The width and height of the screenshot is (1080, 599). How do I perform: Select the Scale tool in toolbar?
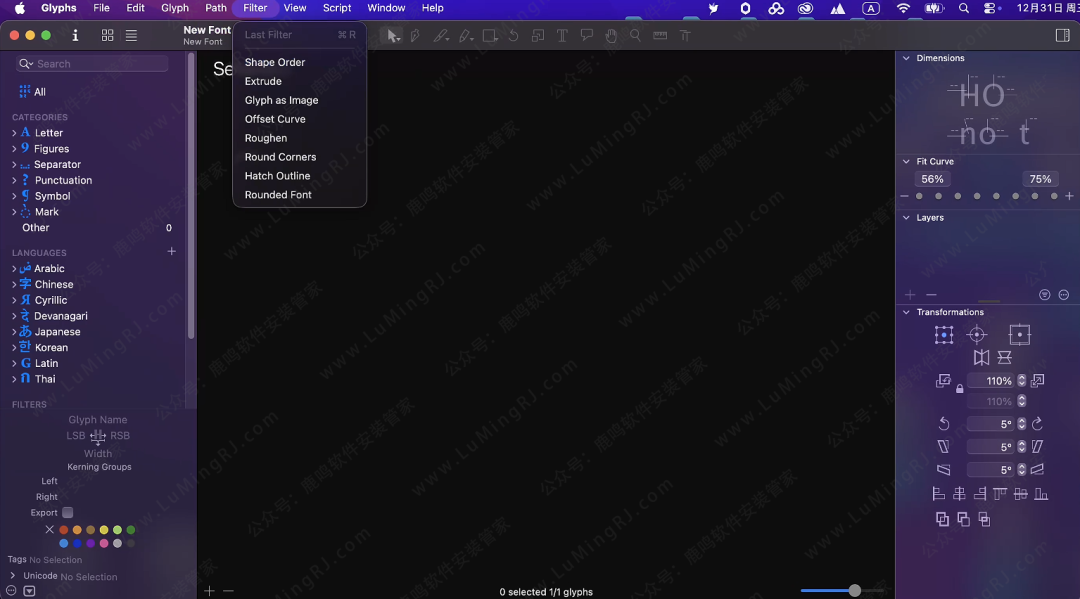pos(538,36)
